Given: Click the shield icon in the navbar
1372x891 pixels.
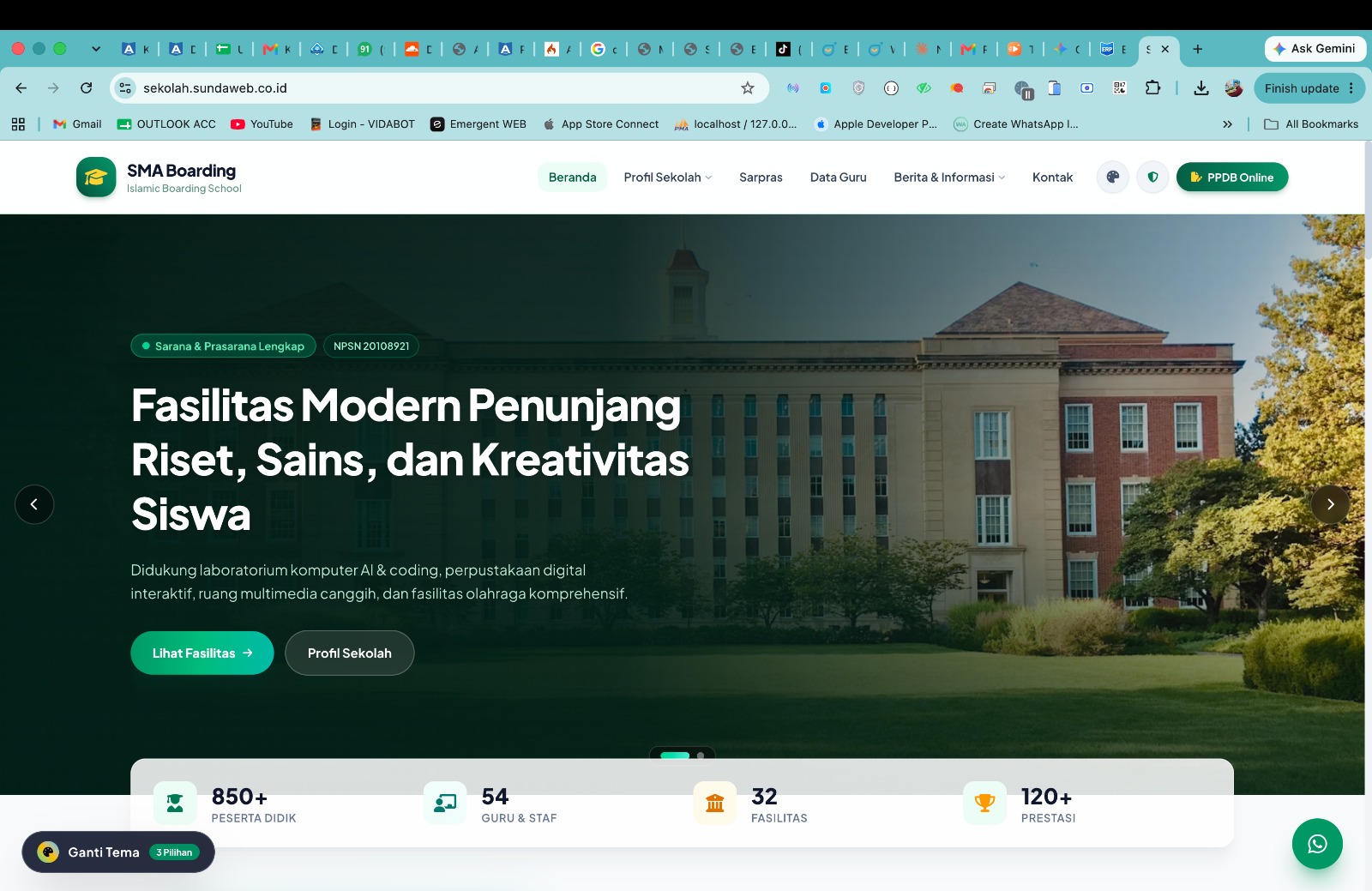Looking at the screenshot, I should click(x=1153, y=178).
